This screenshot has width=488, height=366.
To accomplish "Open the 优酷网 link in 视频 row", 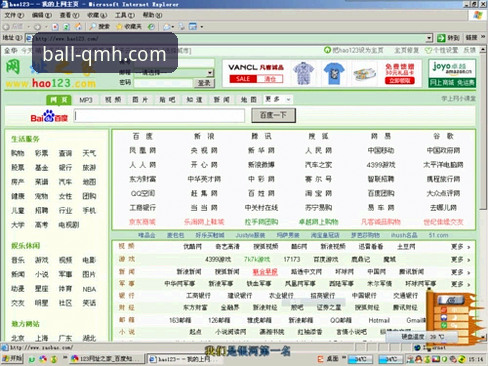I will [x=192, y=247].
